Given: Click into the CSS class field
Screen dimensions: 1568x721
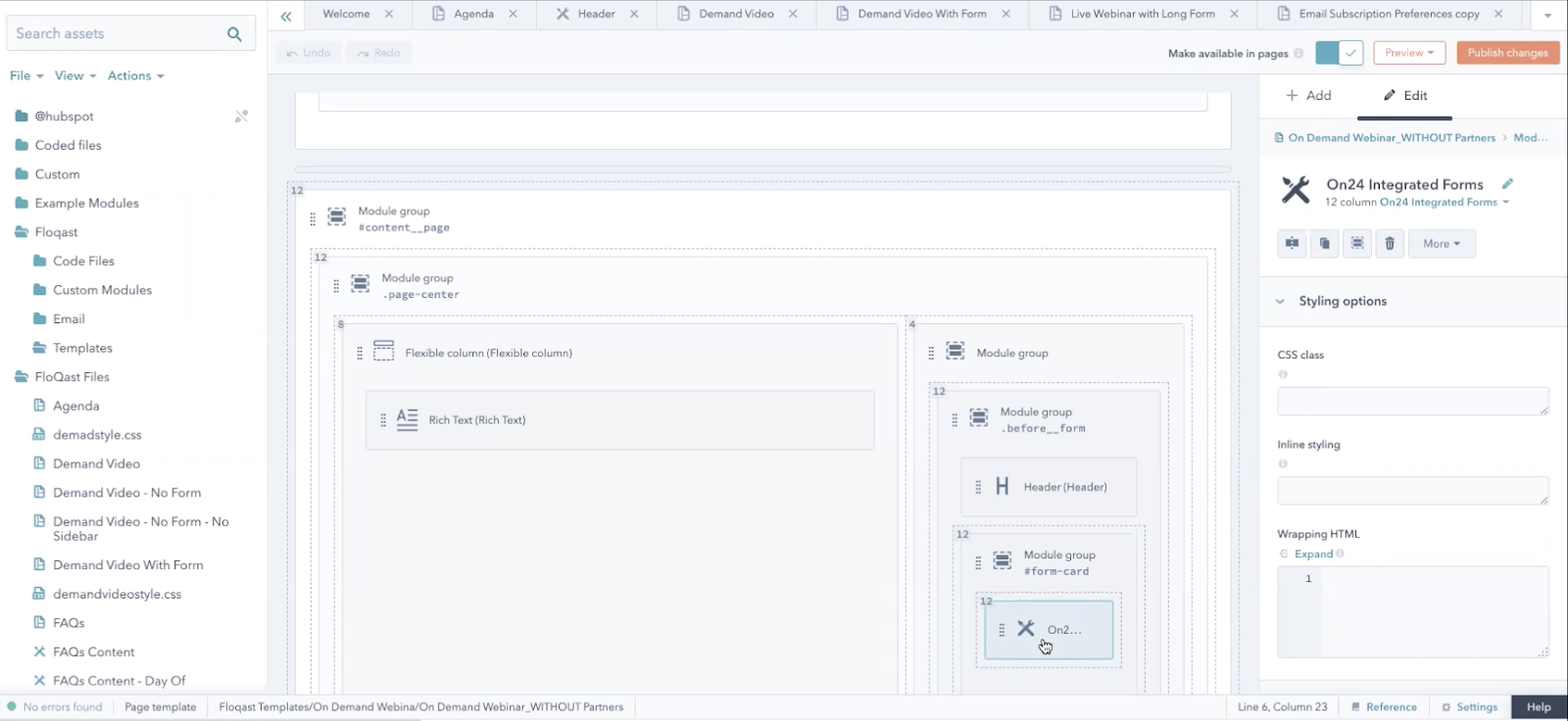Looking at the screenshot, I should [1413, 401].
